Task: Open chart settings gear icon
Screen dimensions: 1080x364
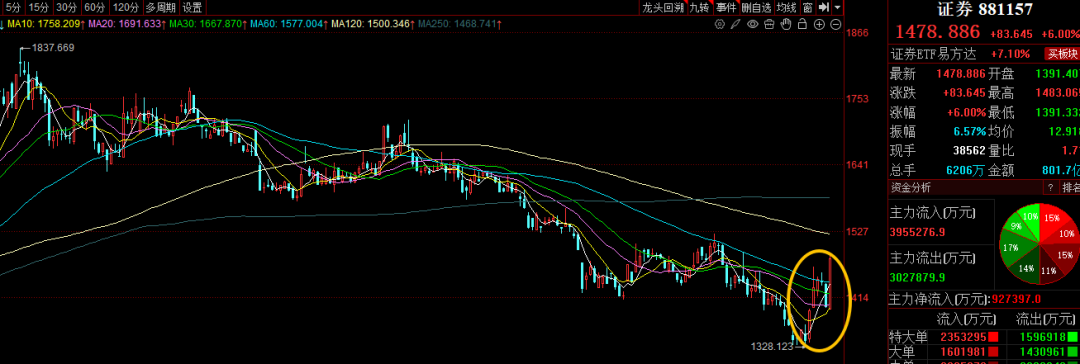Action: tap(720, 24)
